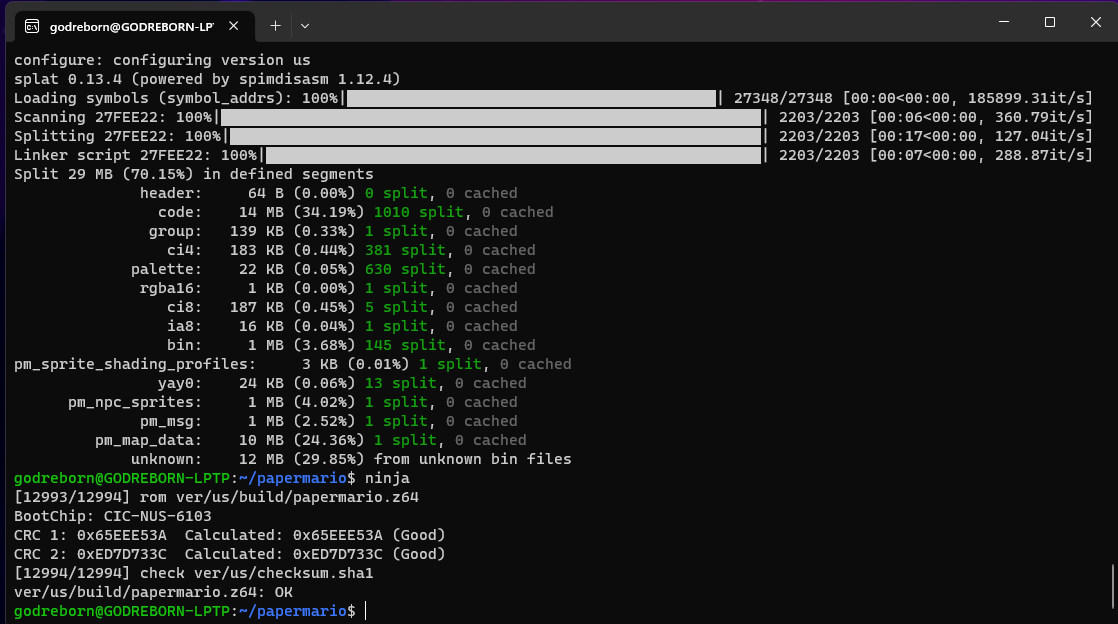Click the text 'configure: configuring version us'
The image size is (1118, 624).
pyautogui.click(x=162, y=60)
